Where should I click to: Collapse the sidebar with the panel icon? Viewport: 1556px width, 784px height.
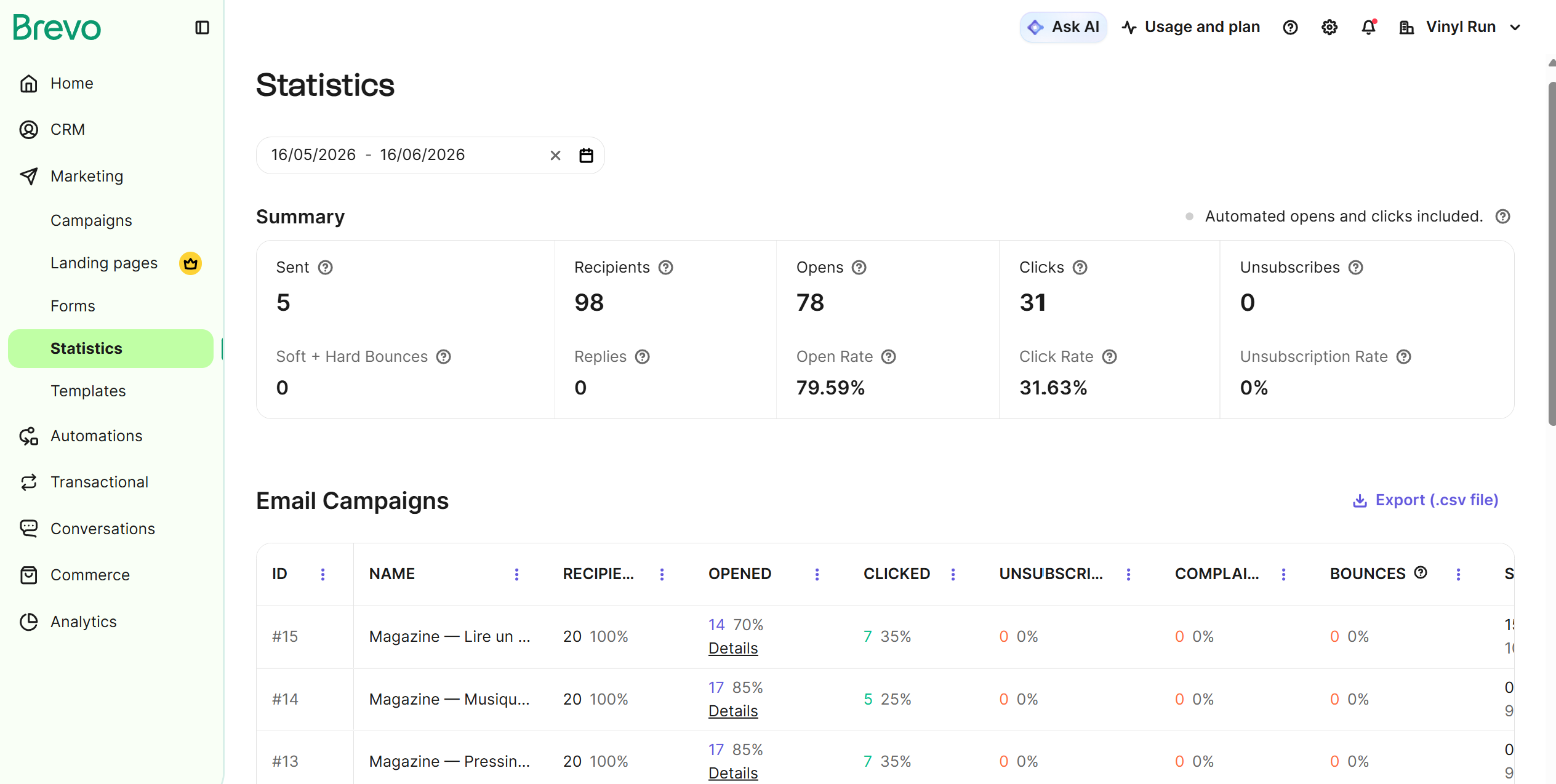click(x=202, y=28)
